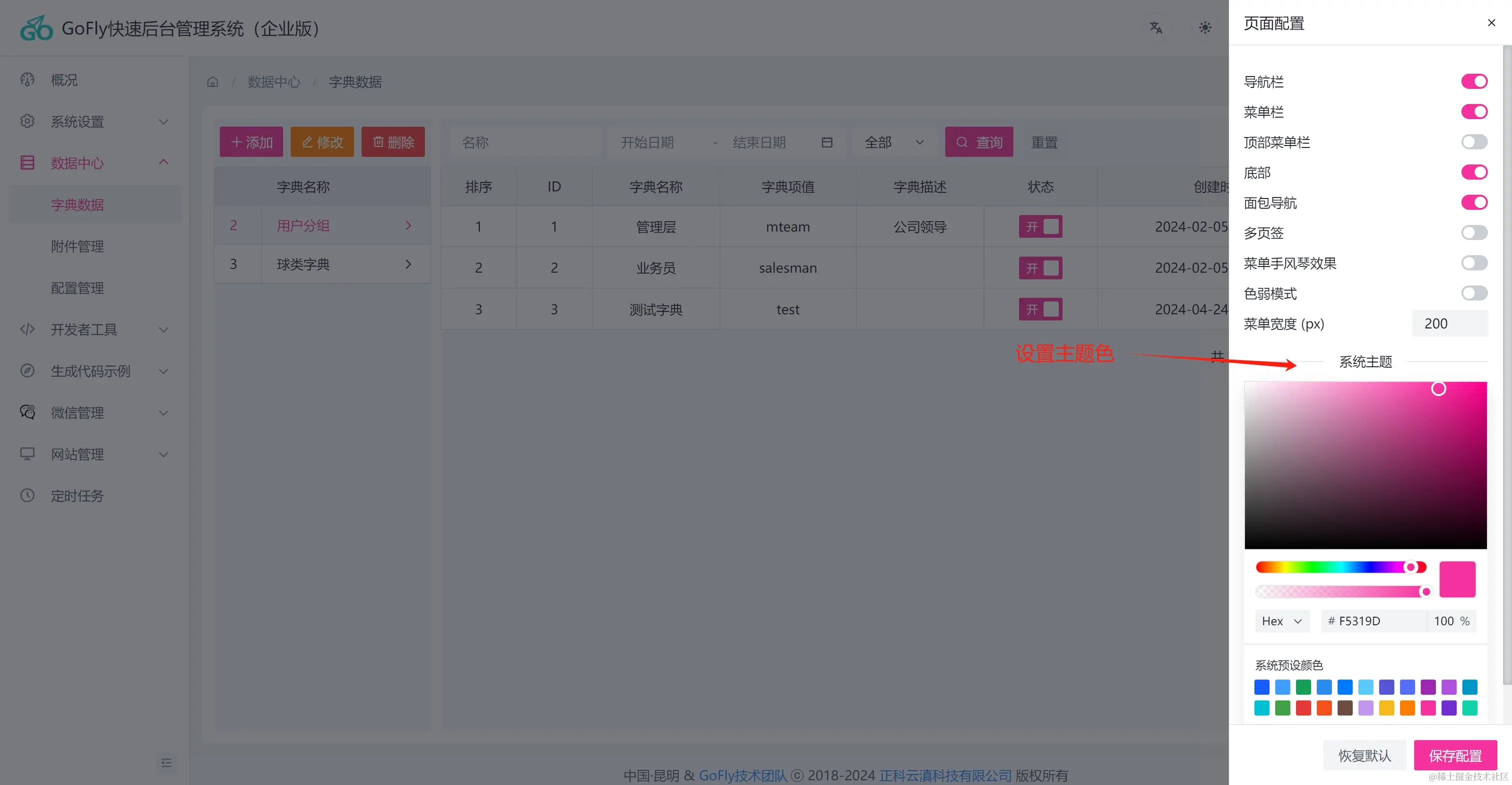Enable 顶部菜单栏 switch
Image resolution: width=1512 pixels, height=785 pixels.
pyautogui.click(x=1474, y=142)
